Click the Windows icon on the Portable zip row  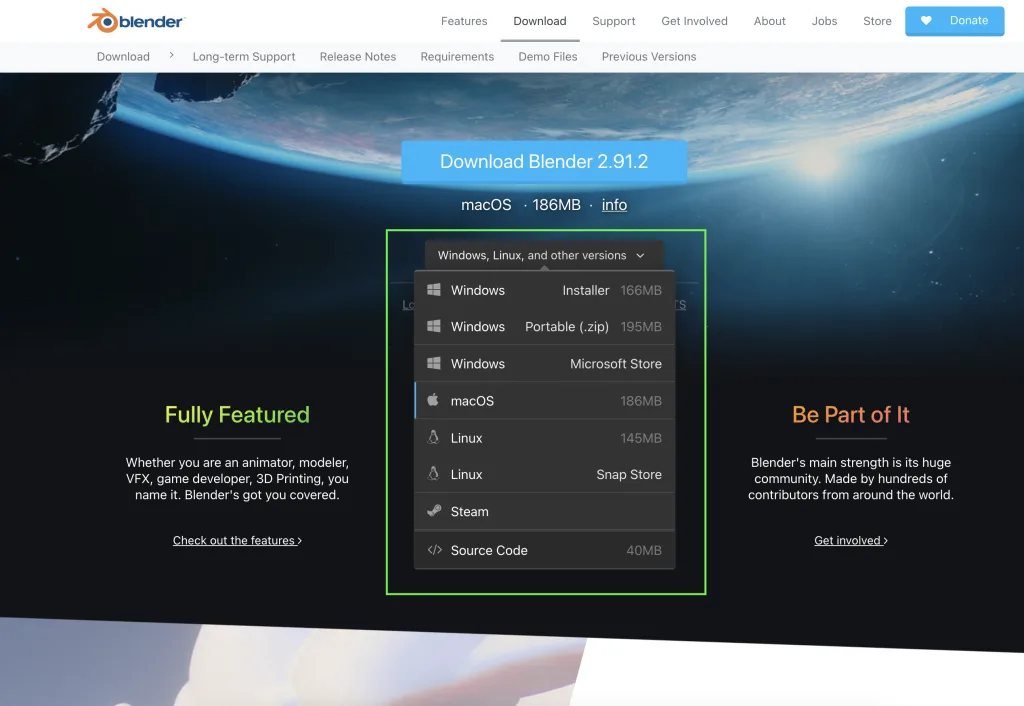pos(434,327)
